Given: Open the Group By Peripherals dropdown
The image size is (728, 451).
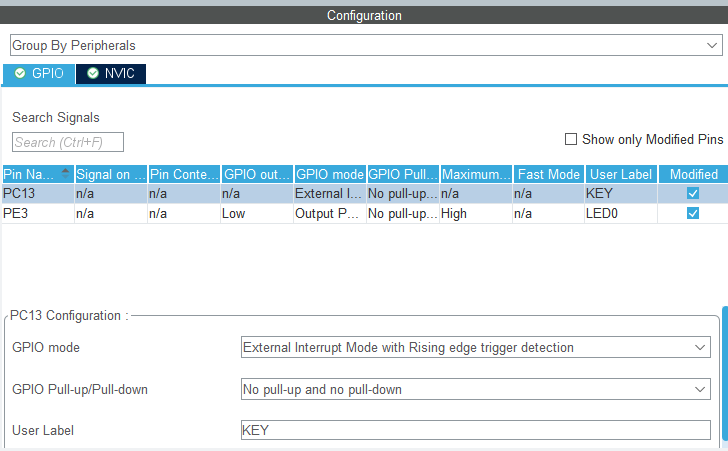Looking at the screenshot, I should [x=366, y=46].
